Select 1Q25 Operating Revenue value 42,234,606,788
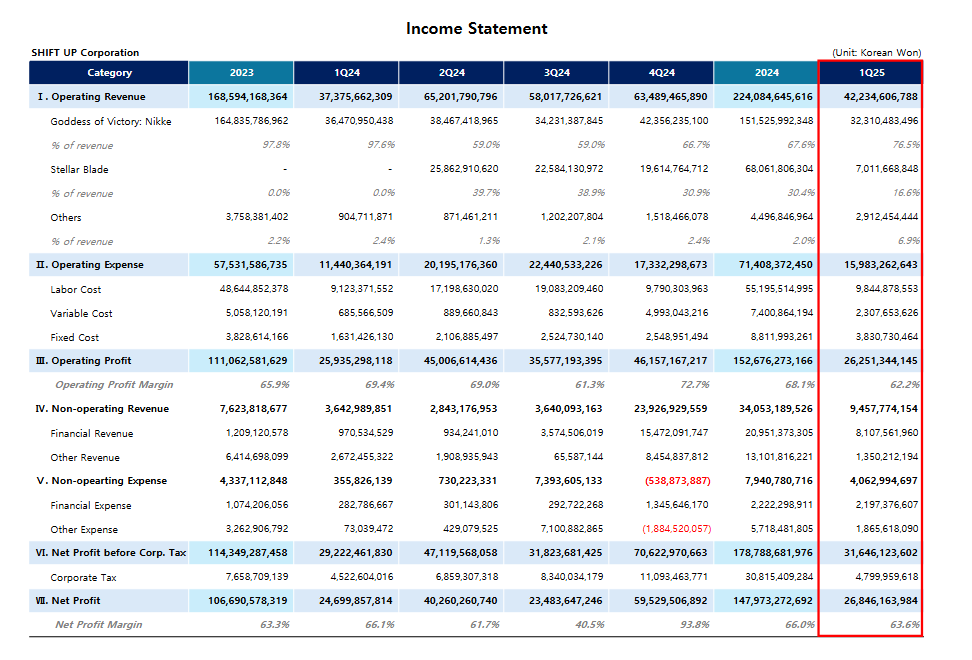Screen dimensions: 972x660 tap(880, 97)
